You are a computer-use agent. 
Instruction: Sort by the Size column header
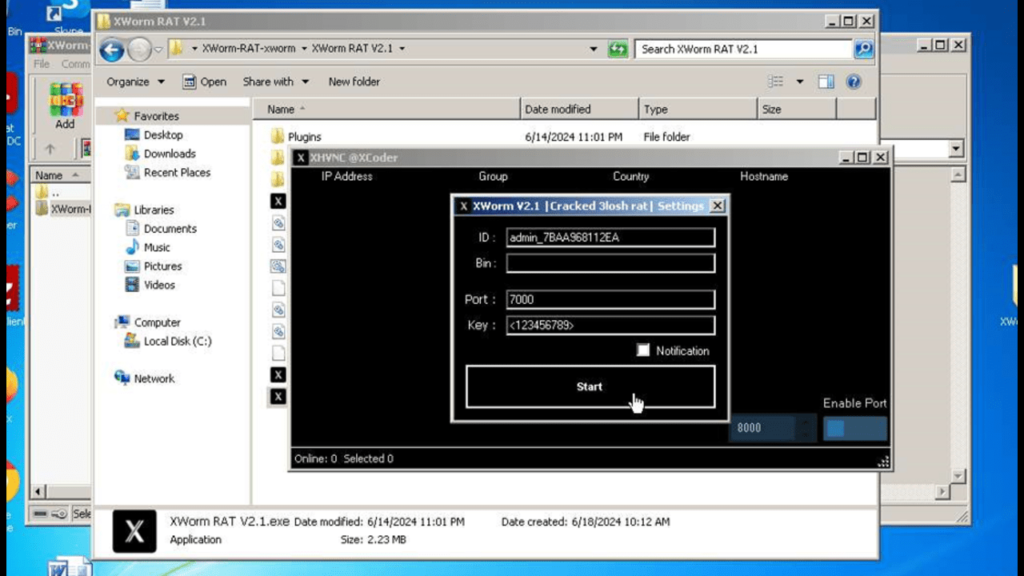point(797,109)
